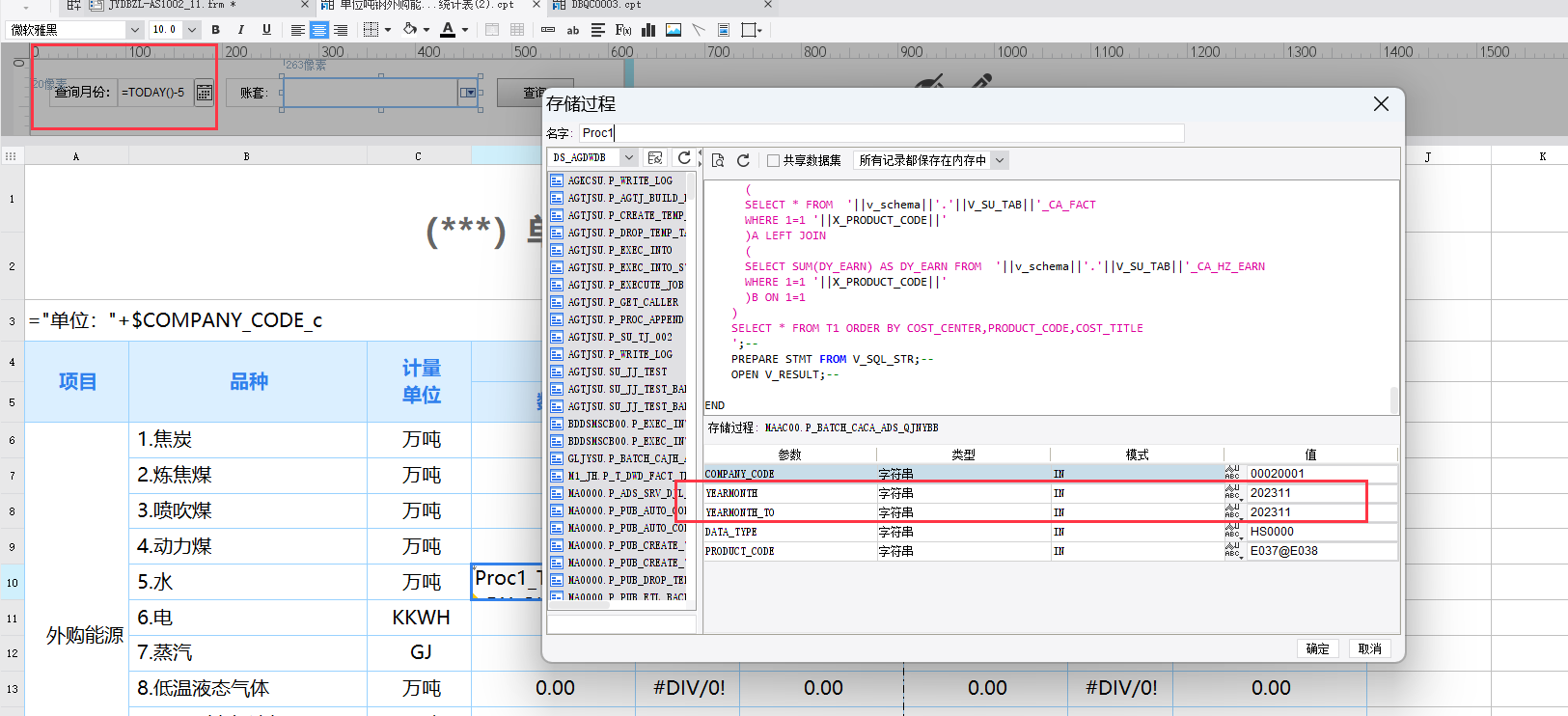Open the fill color dropdown arrow
Screen dimensions: 1568x716
(x=426, y=30)
